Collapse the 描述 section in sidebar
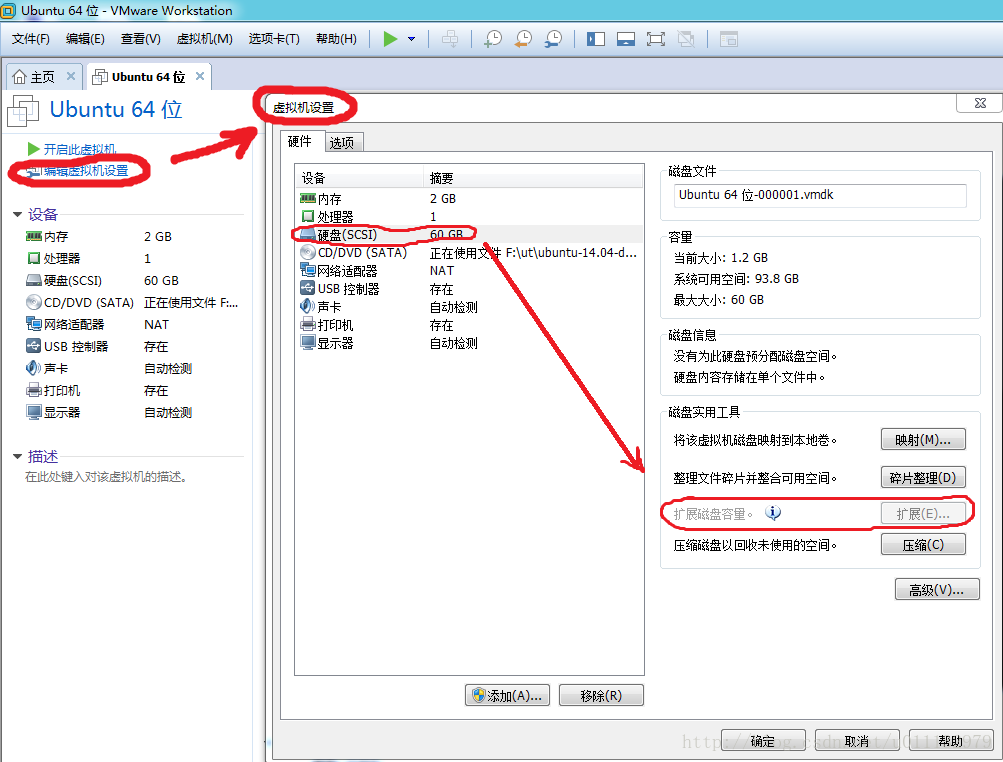This screenshot has height=762, width=1003. (18, 456)
